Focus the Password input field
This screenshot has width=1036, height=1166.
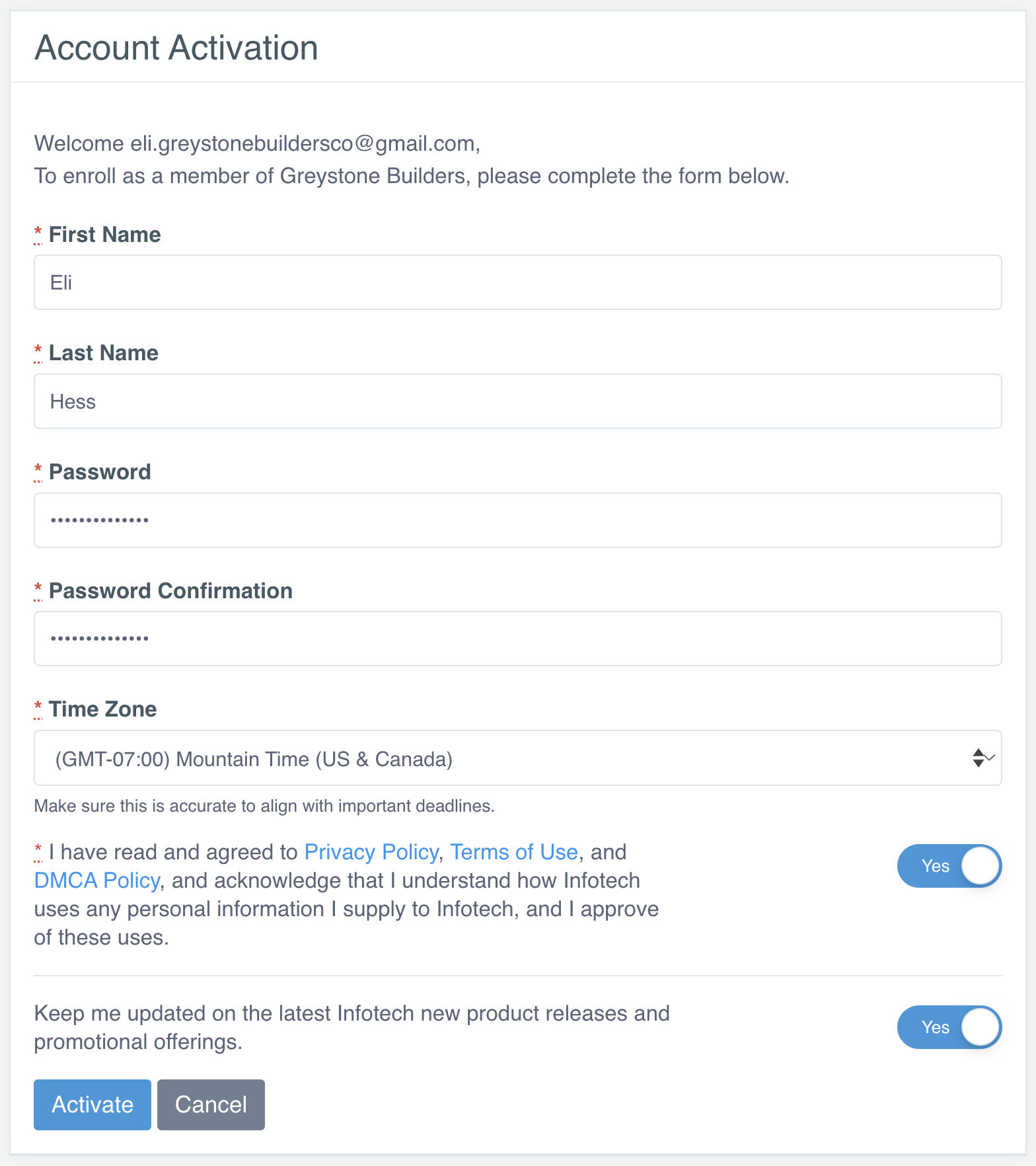517,520
